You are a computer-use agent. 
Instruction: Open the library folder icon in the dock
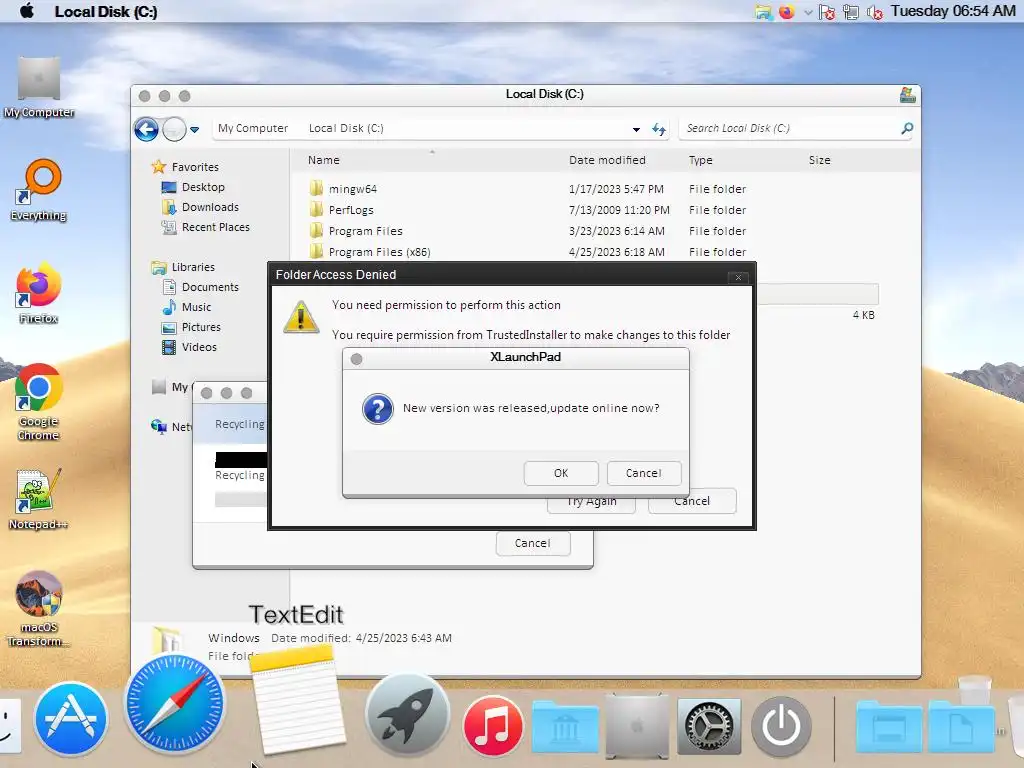pos(565,726)
